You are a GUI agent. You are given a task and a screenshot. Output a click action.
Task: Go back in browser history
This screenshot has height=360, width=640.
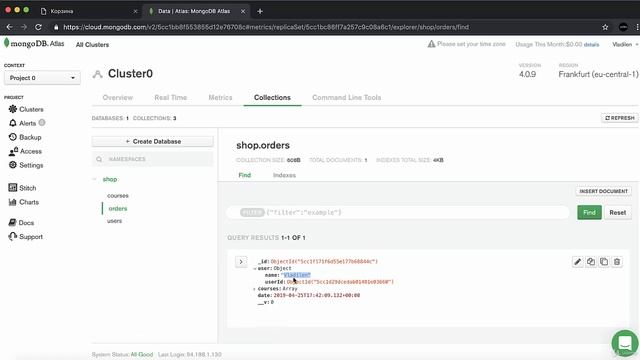tap(9, 27)
